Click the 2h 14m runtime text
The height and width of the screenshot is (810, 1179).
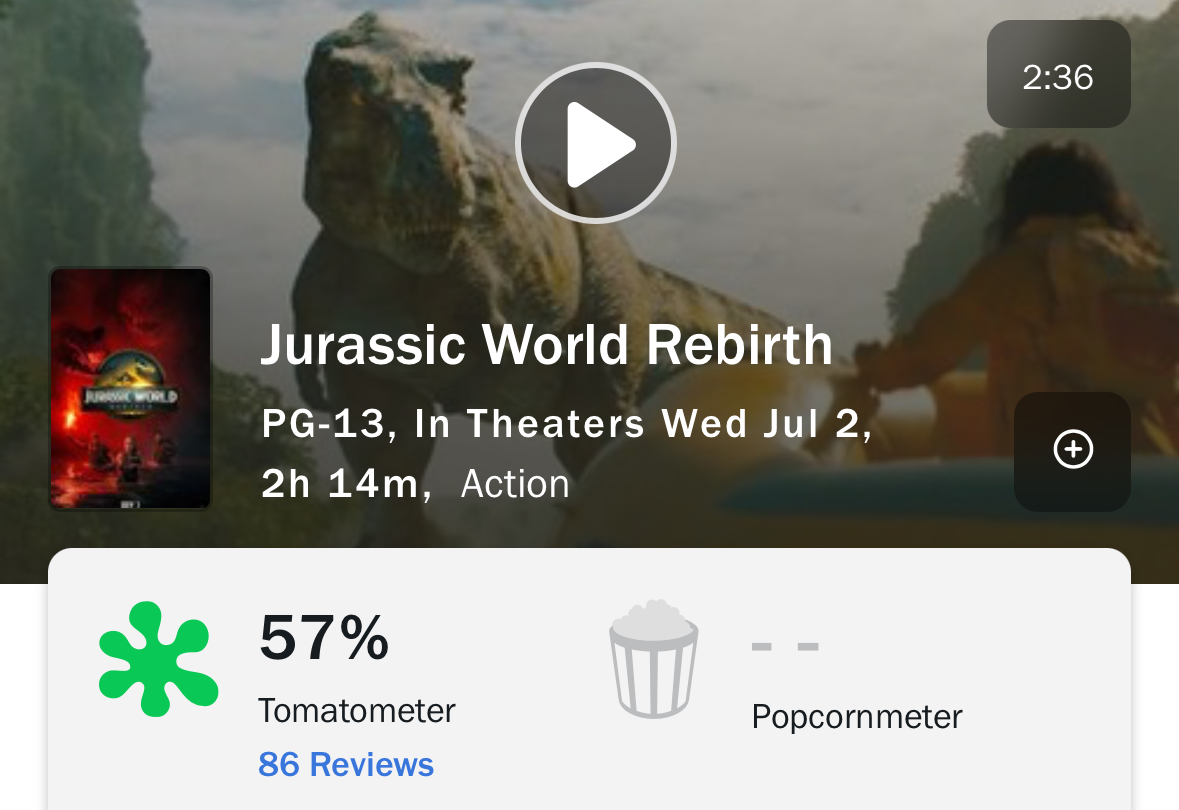pos(344,484)
